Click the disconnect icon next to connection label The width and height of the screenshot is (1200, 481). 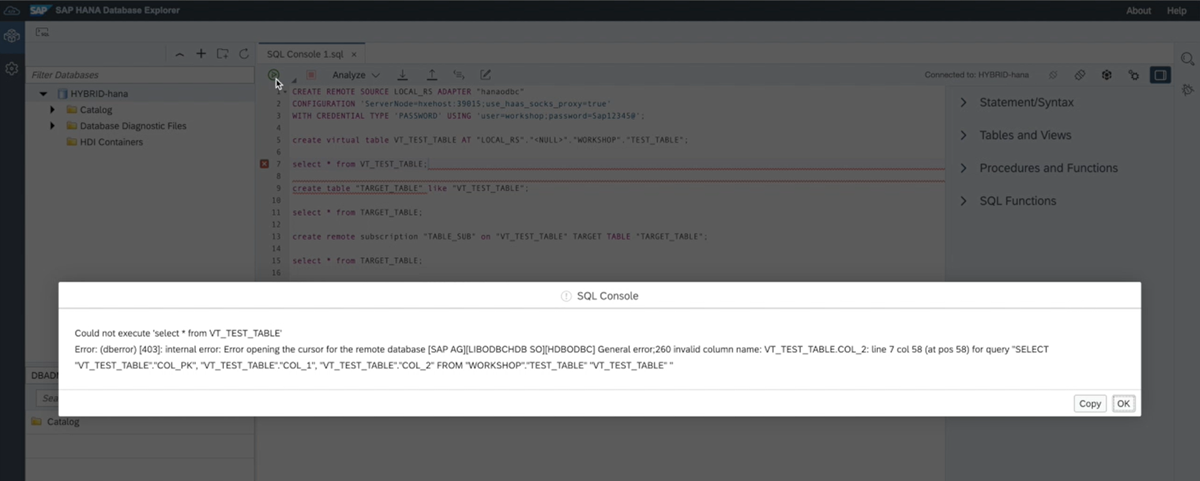[1053, 75]
